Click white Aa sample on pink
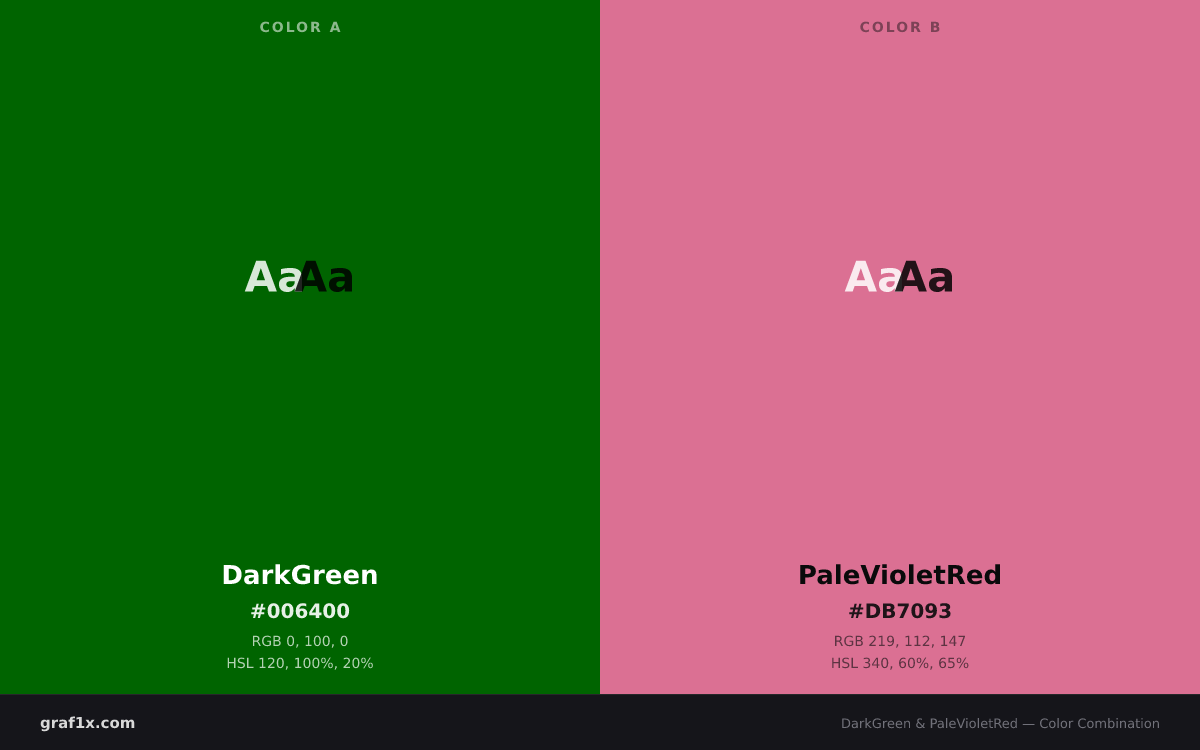The height and width of the screenshot is (750, 1200). click(x=872, y=277)
